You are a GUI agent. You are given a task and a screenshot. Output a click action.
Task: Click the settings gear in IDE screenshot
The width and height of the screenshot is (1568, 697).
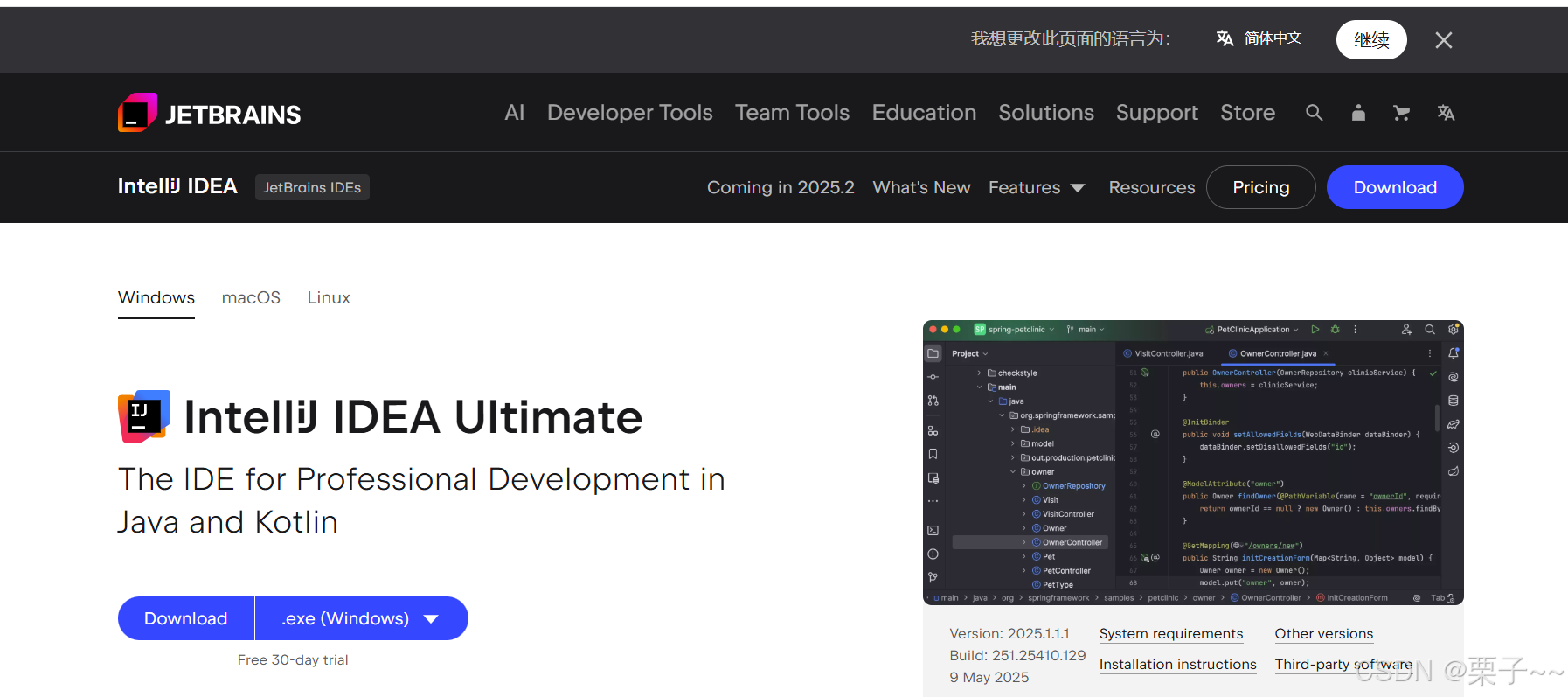coord(1454,330)
